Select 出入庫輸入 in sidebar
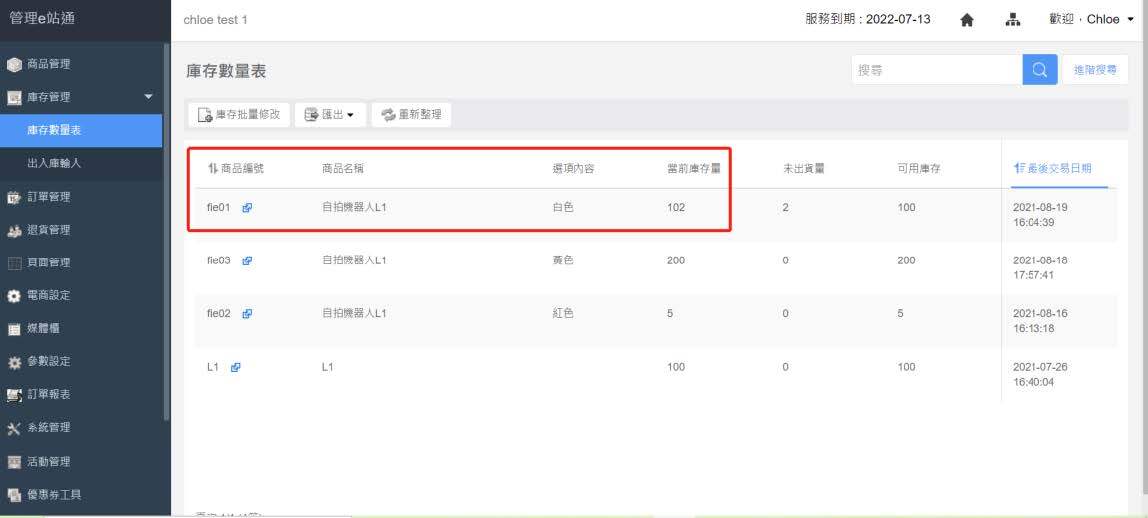Image resolution: width=1148 pixels, height=518 pixels. 54,163
